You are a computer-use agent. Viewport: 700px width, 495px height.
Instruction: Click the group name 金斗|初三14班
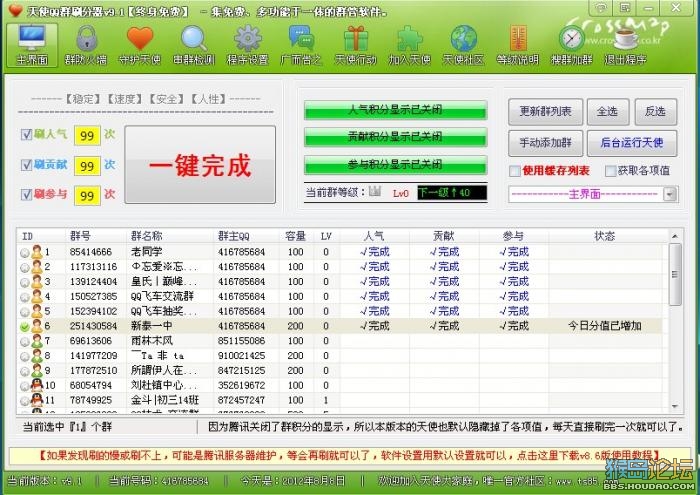[x=165, y=400]
